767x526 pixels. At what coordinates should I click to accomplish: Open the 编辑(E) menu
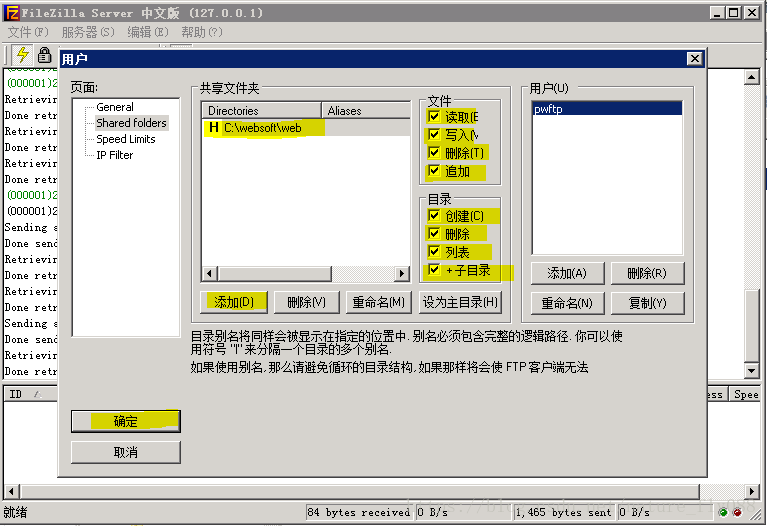[148, 32]
